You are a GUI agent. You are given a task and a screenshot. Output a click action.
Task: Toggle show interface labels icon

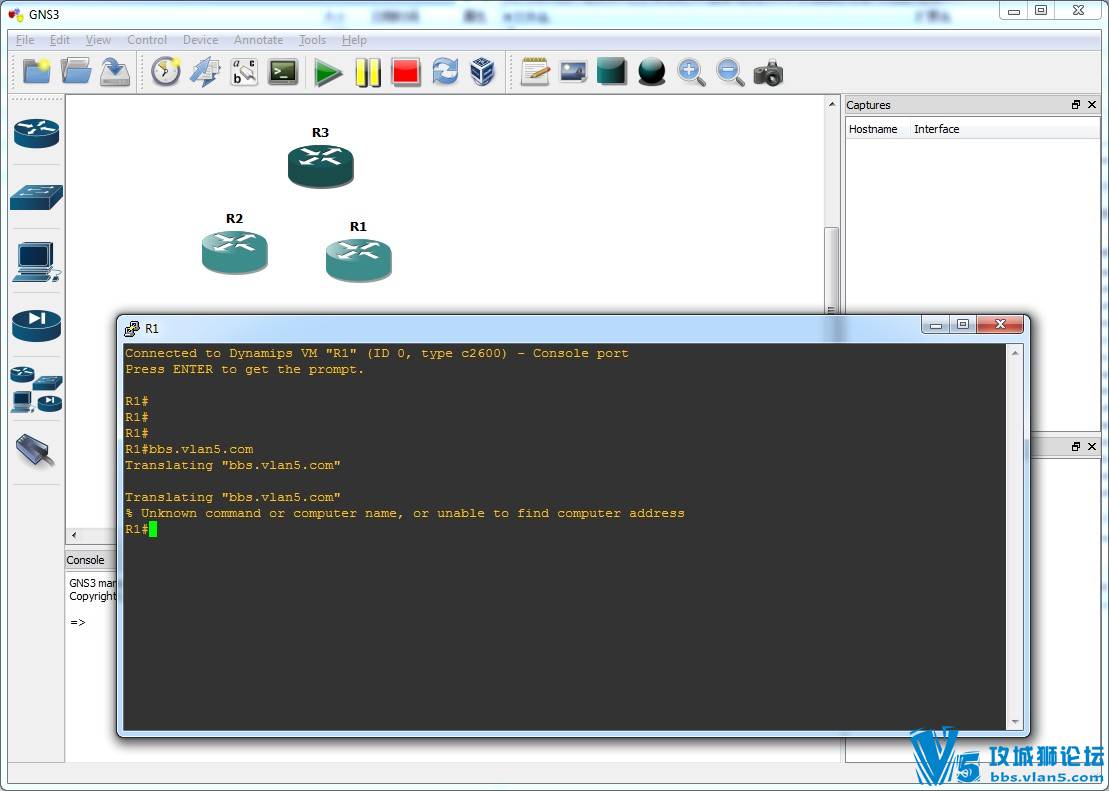pos(205,71)
